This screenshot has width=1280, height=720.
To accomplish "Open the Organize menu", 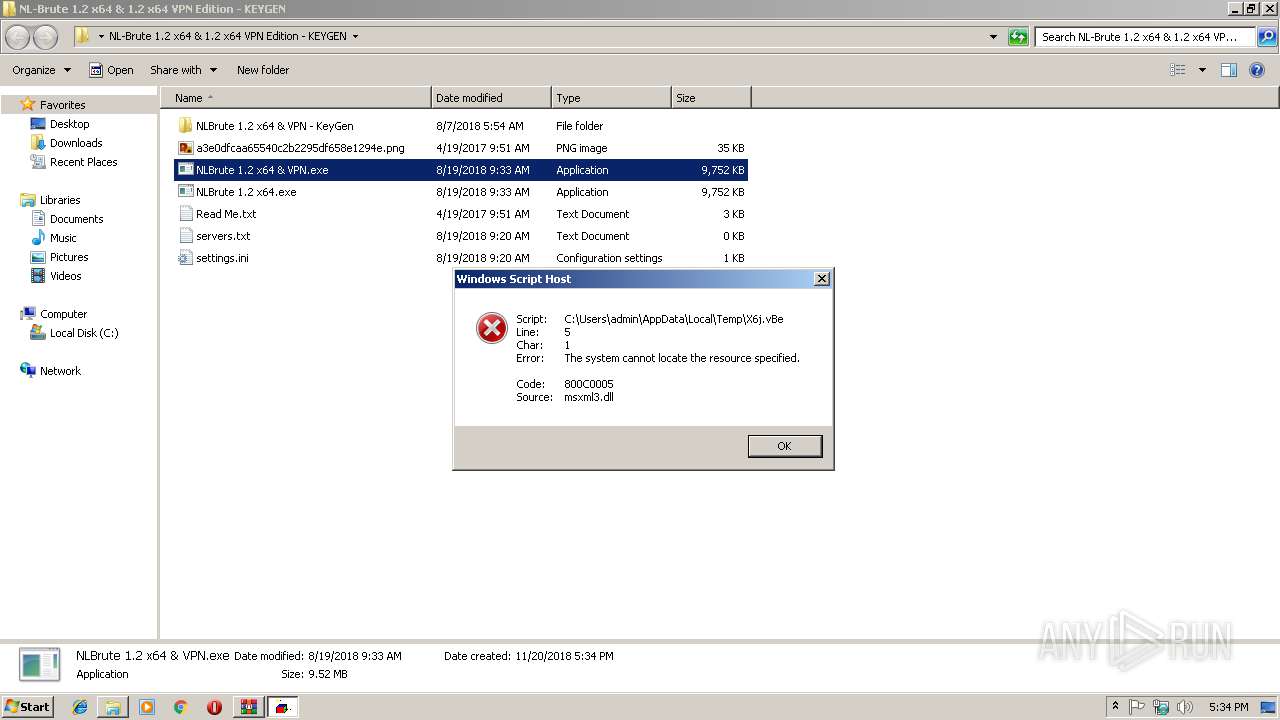I will tap(41, 70).
